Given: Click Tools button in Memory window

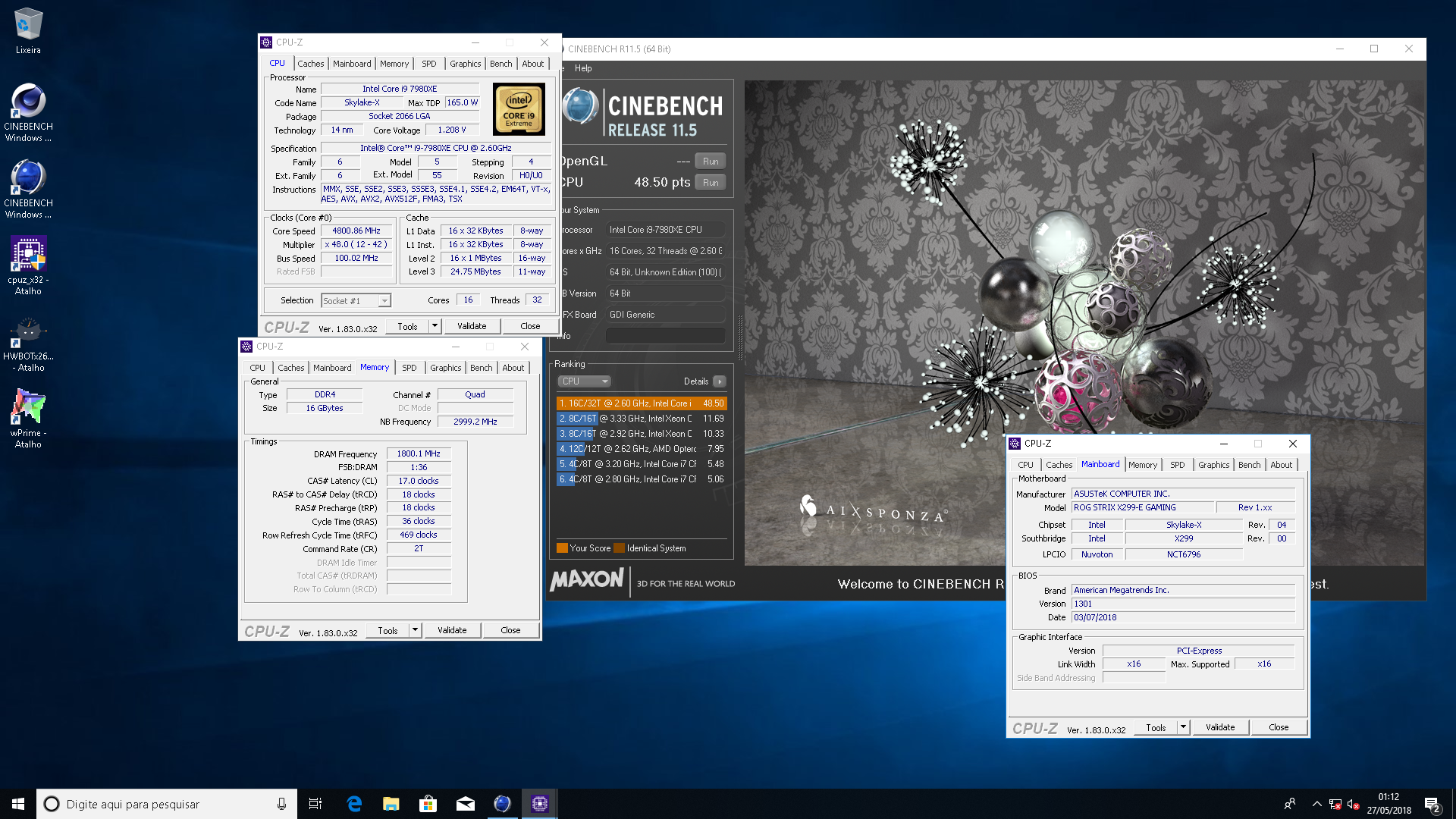Looking at the screenshot, I should [x=388, y=630].
